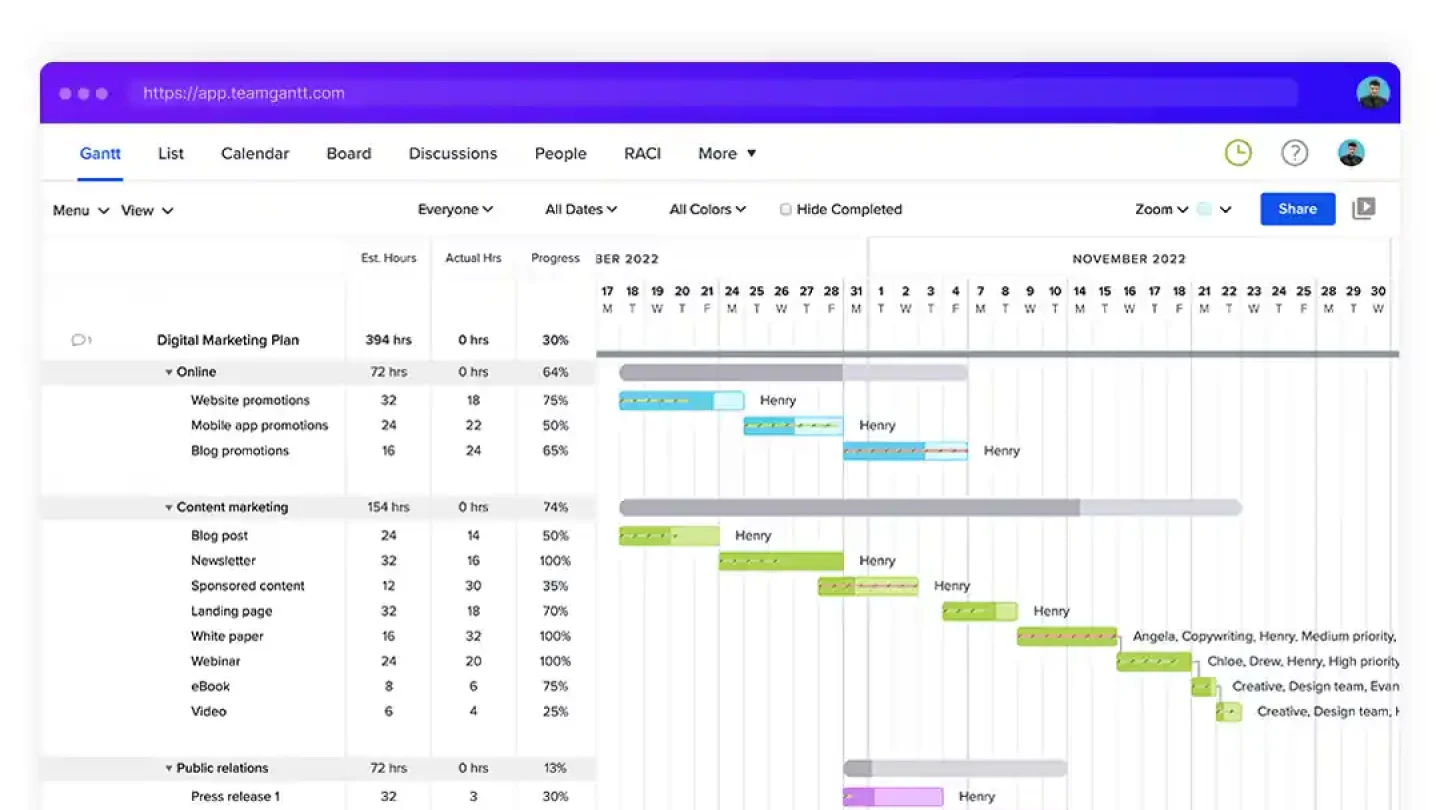Screen dimensions: 1440x810
Task: Open the All Colors filter dropdown
Action: [708, 209]
